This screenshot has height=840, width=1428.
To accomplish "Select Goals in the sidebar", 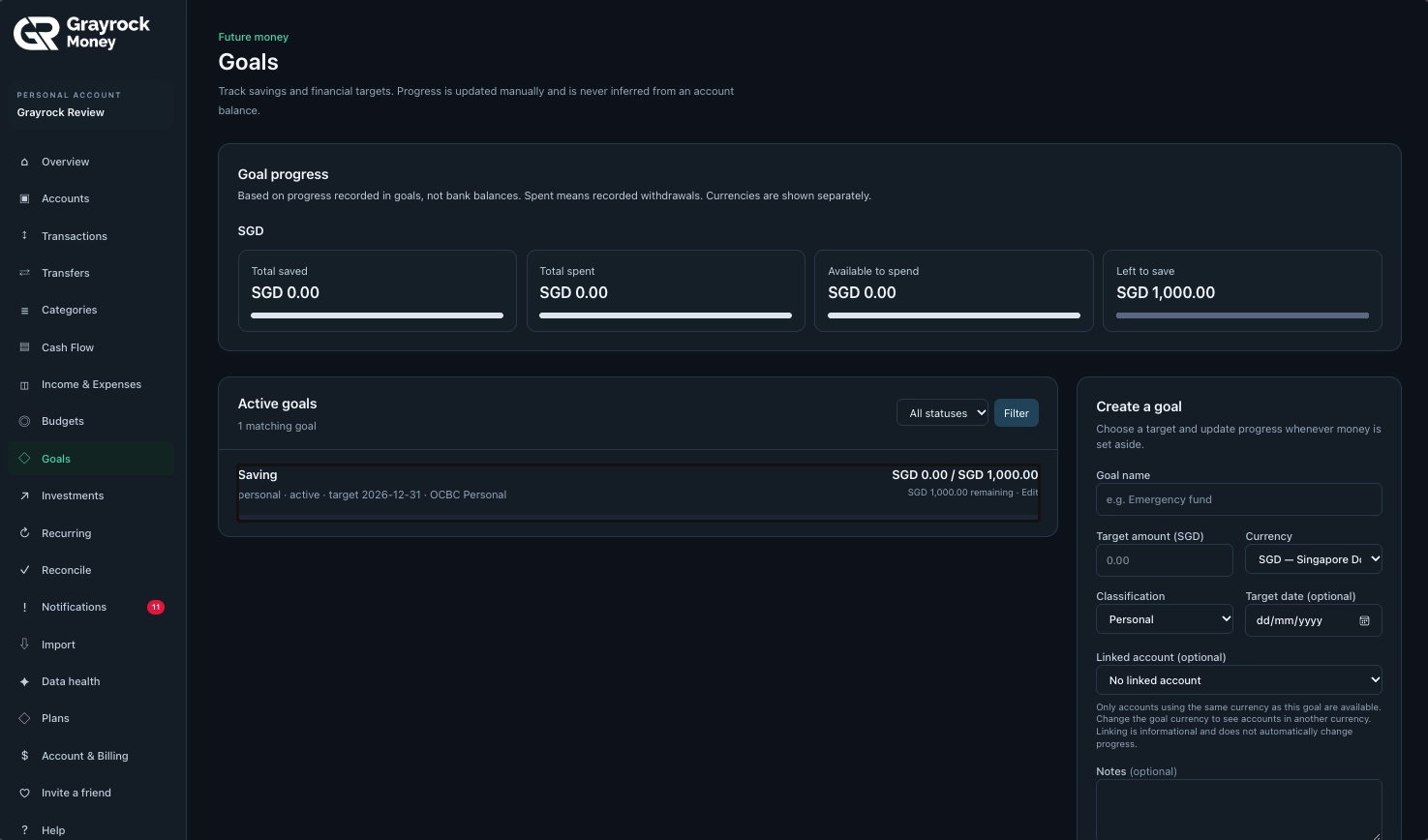I will [x=91, y=459].
